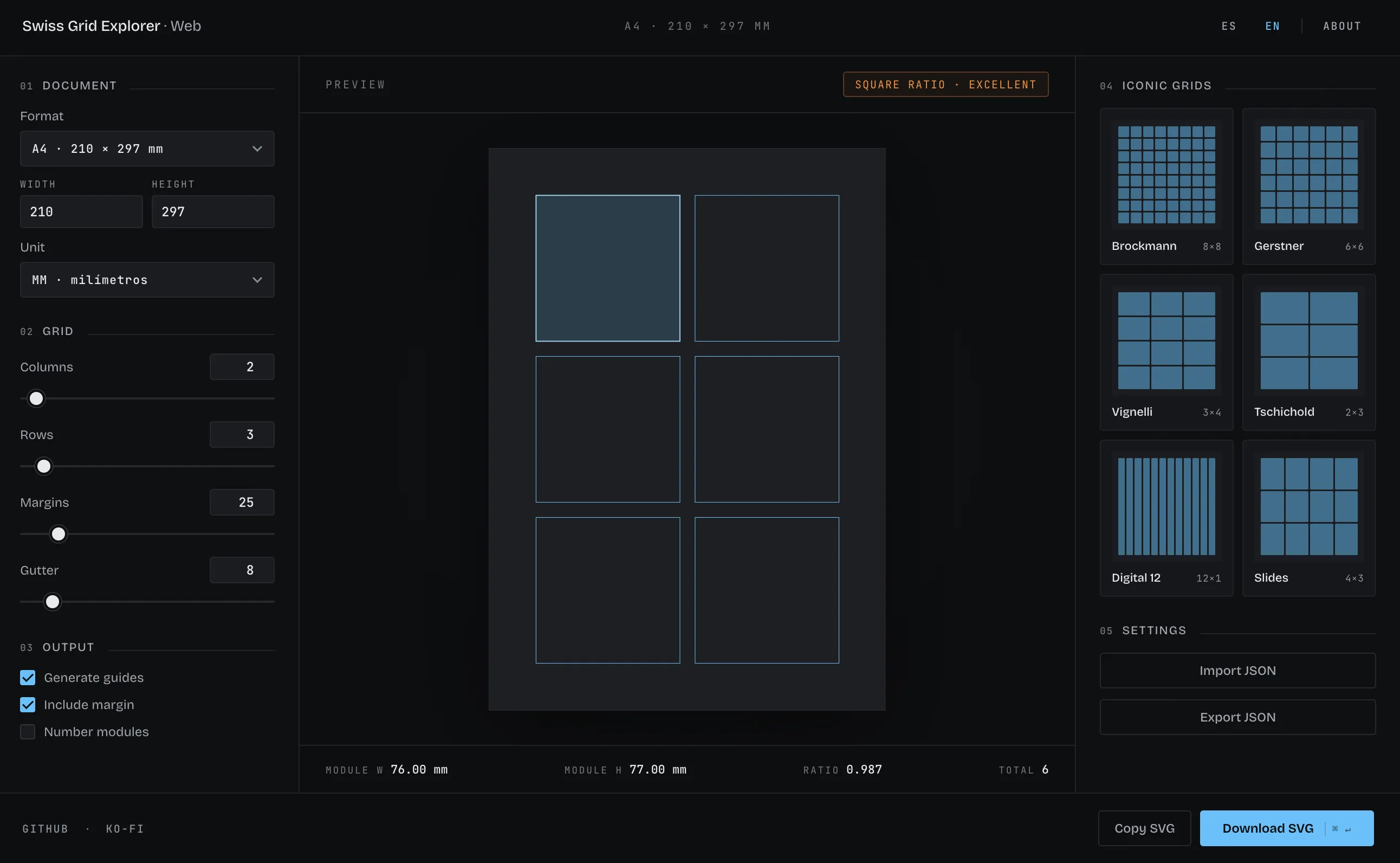
Task: Click the Ratio 0.987 value
Action: (864, 769)
